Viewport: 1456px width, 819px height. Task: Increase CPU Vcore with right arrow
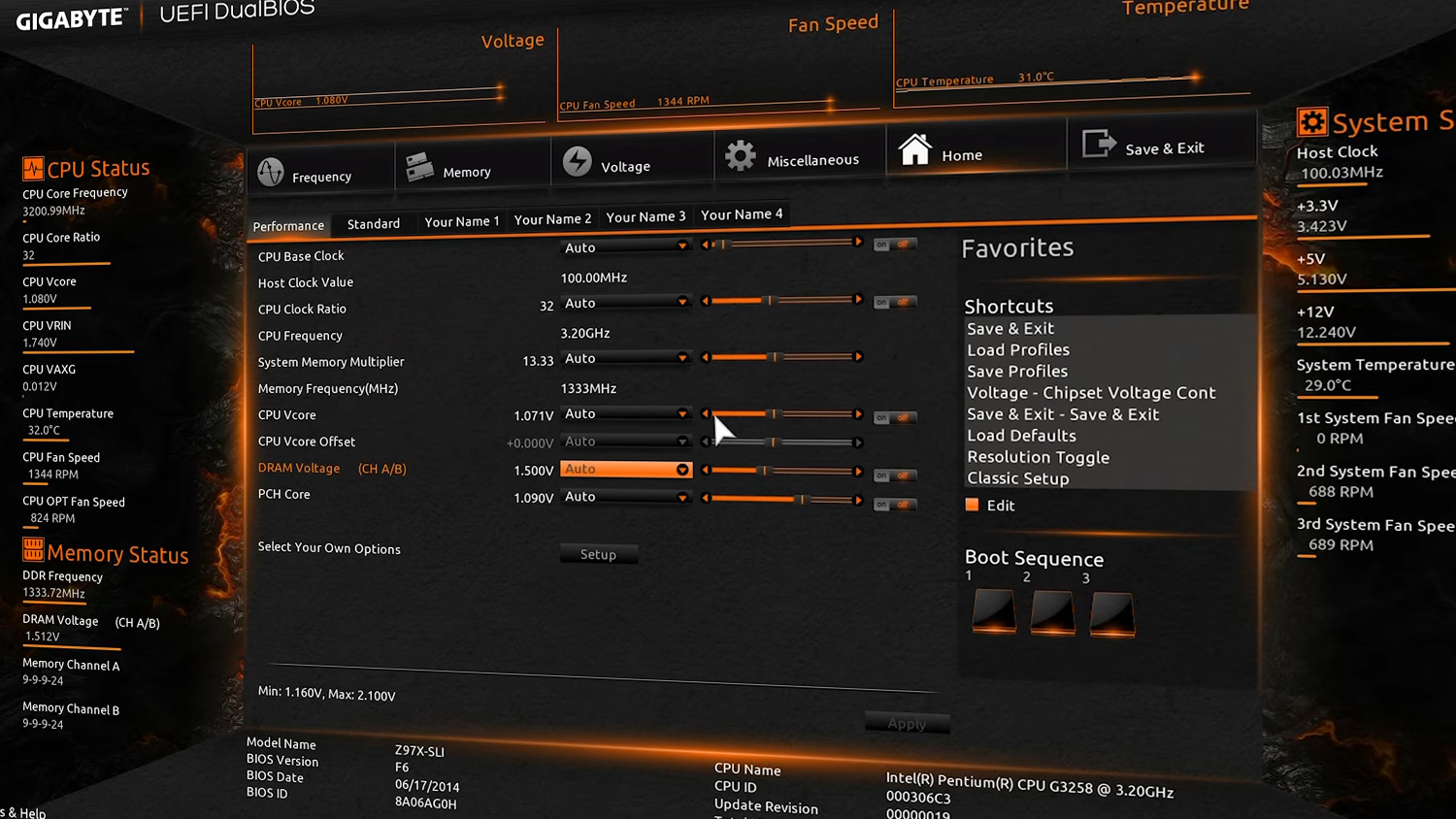[857, 414]
